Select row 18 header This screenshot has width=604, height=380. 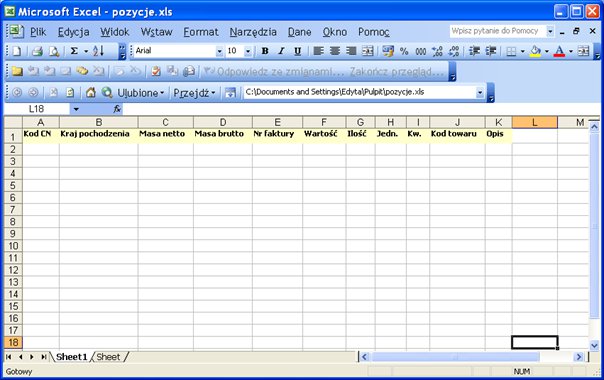13,342
